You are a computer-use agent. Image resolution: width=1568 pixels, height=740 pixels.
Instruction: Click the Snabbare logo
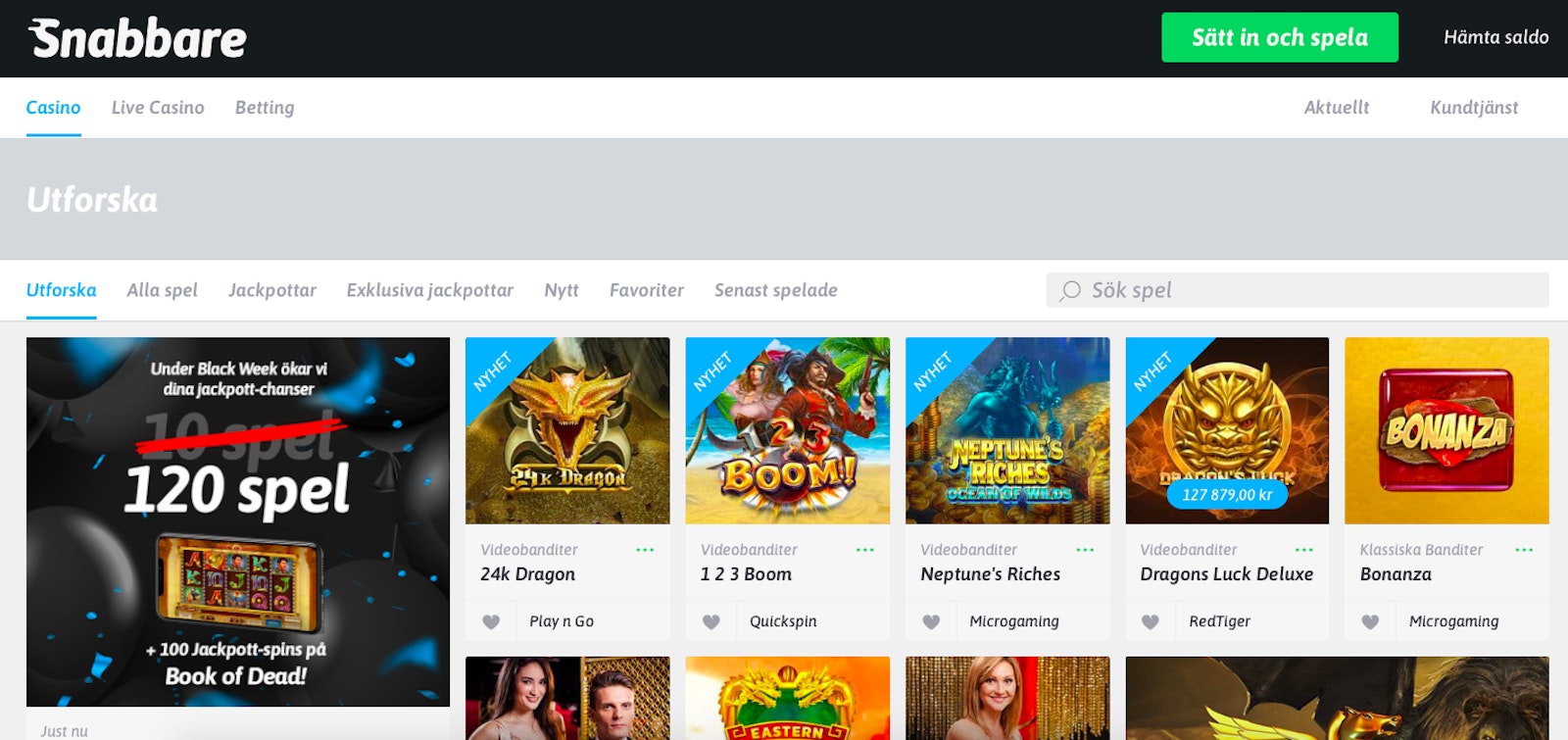(x=137, y=39)
